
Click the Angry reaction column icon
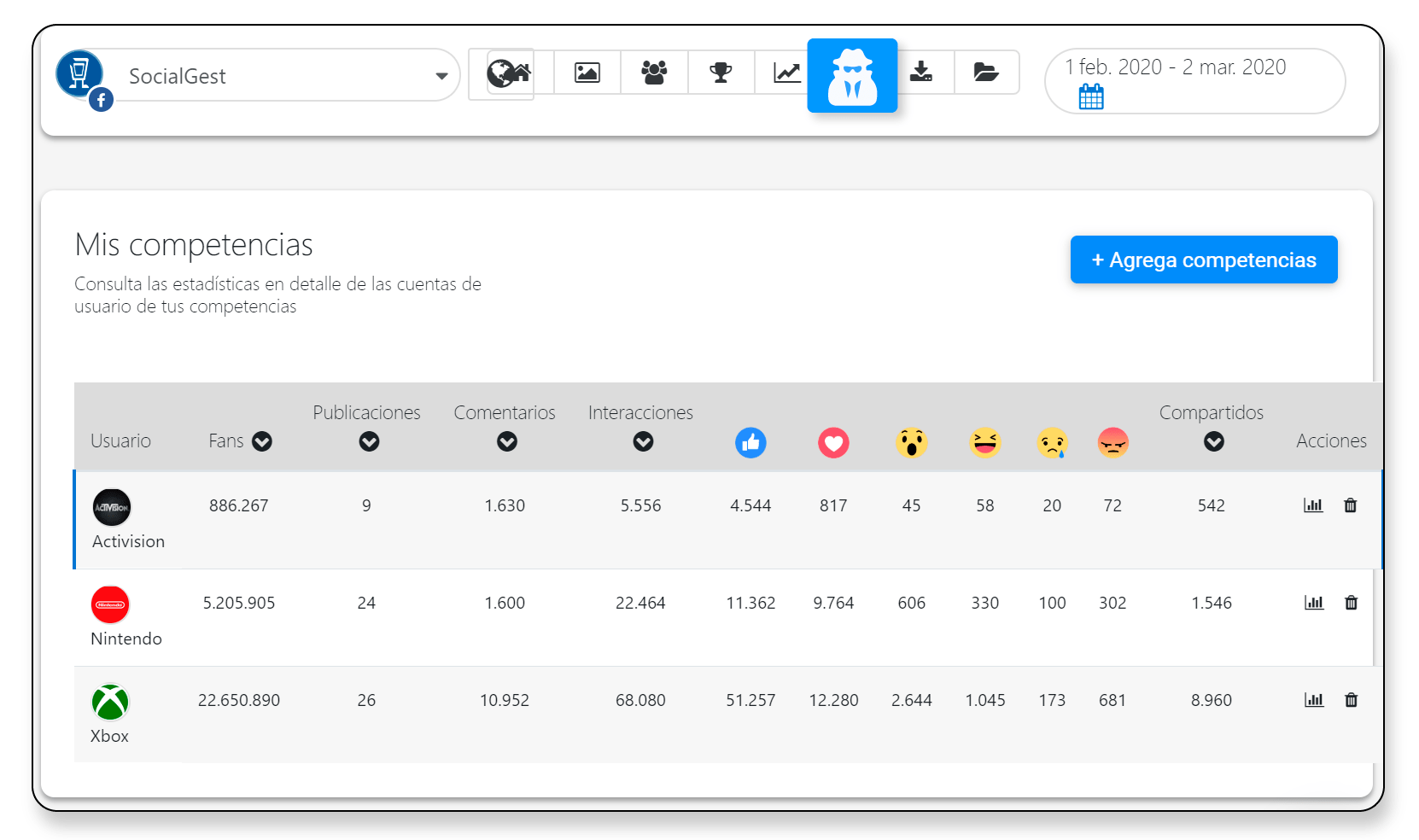1113,442
